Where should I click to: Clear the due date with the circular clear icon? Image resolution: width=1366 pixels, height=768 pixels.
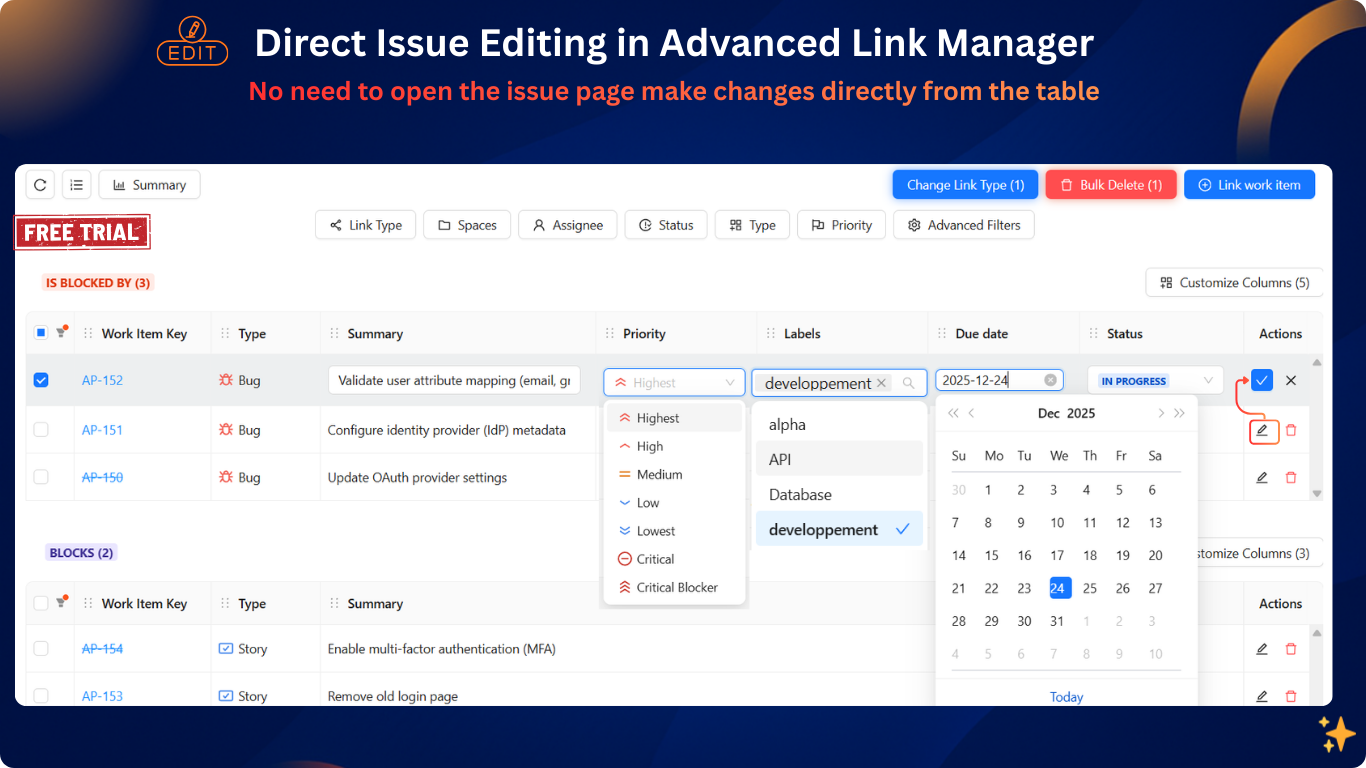tap(1050, 380)
